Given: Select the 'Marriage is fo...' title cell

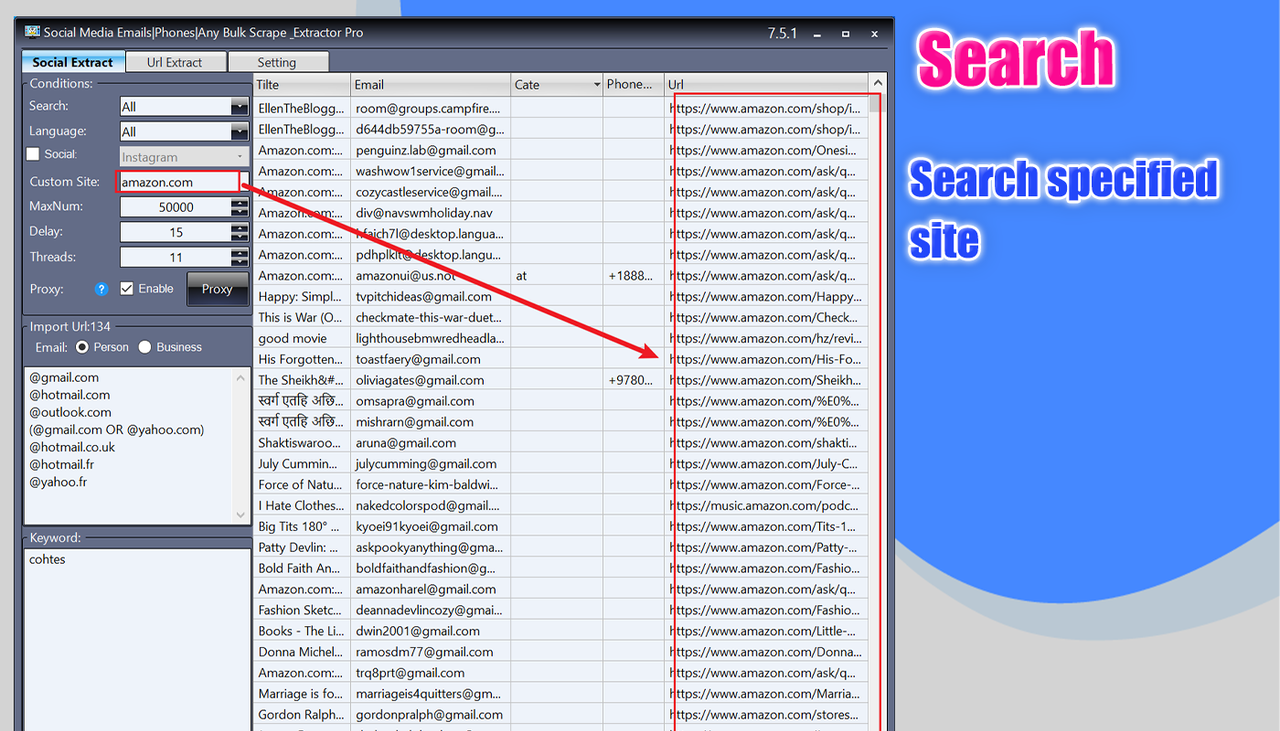Looking at the screenshot, I should [x=302, y=694].
